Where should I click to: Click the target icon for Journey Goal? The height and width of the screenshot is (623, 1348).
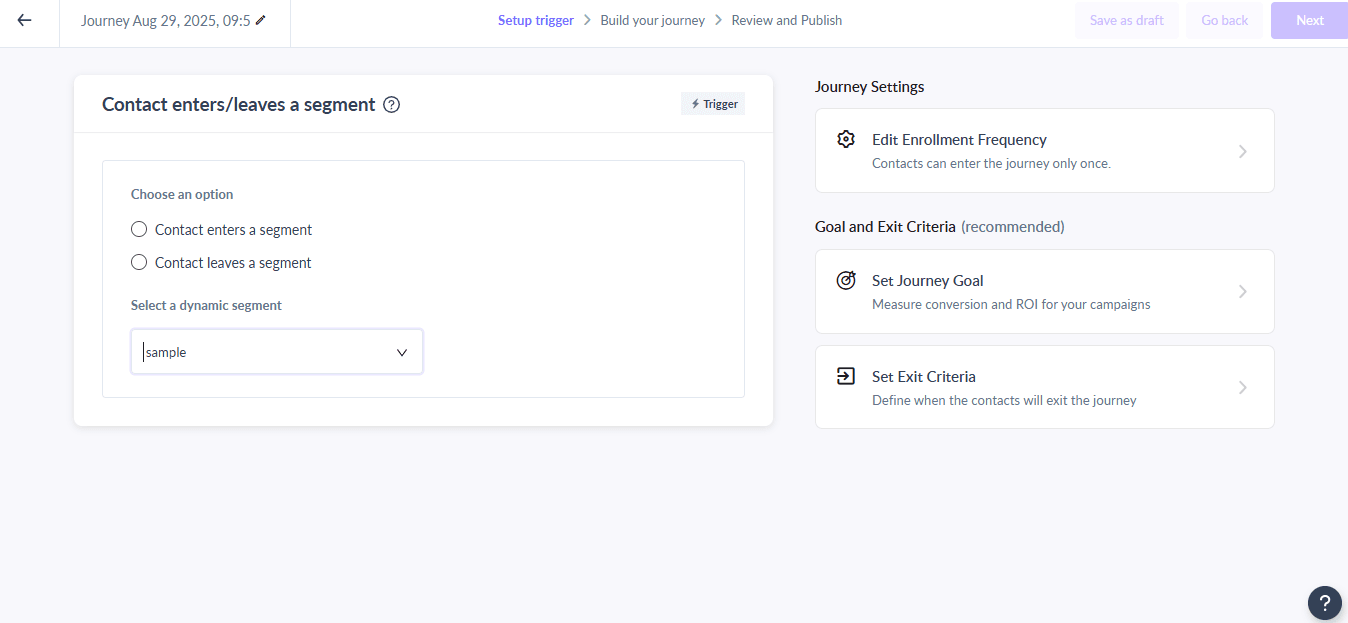point(846,281)
